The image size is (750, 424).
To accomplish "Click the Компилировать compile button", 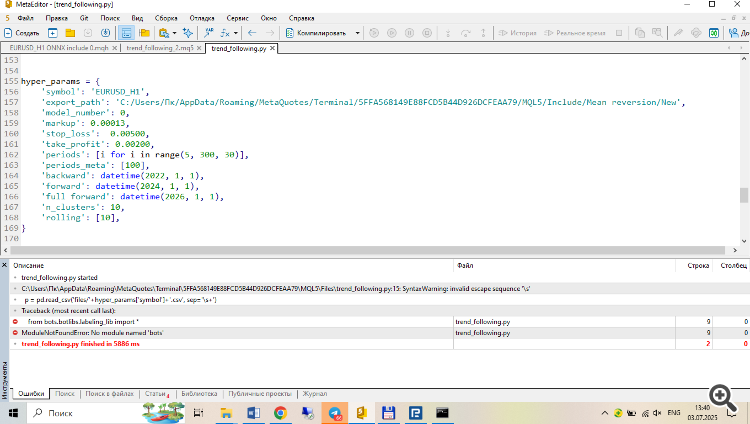I will click(x=318, y=33).
